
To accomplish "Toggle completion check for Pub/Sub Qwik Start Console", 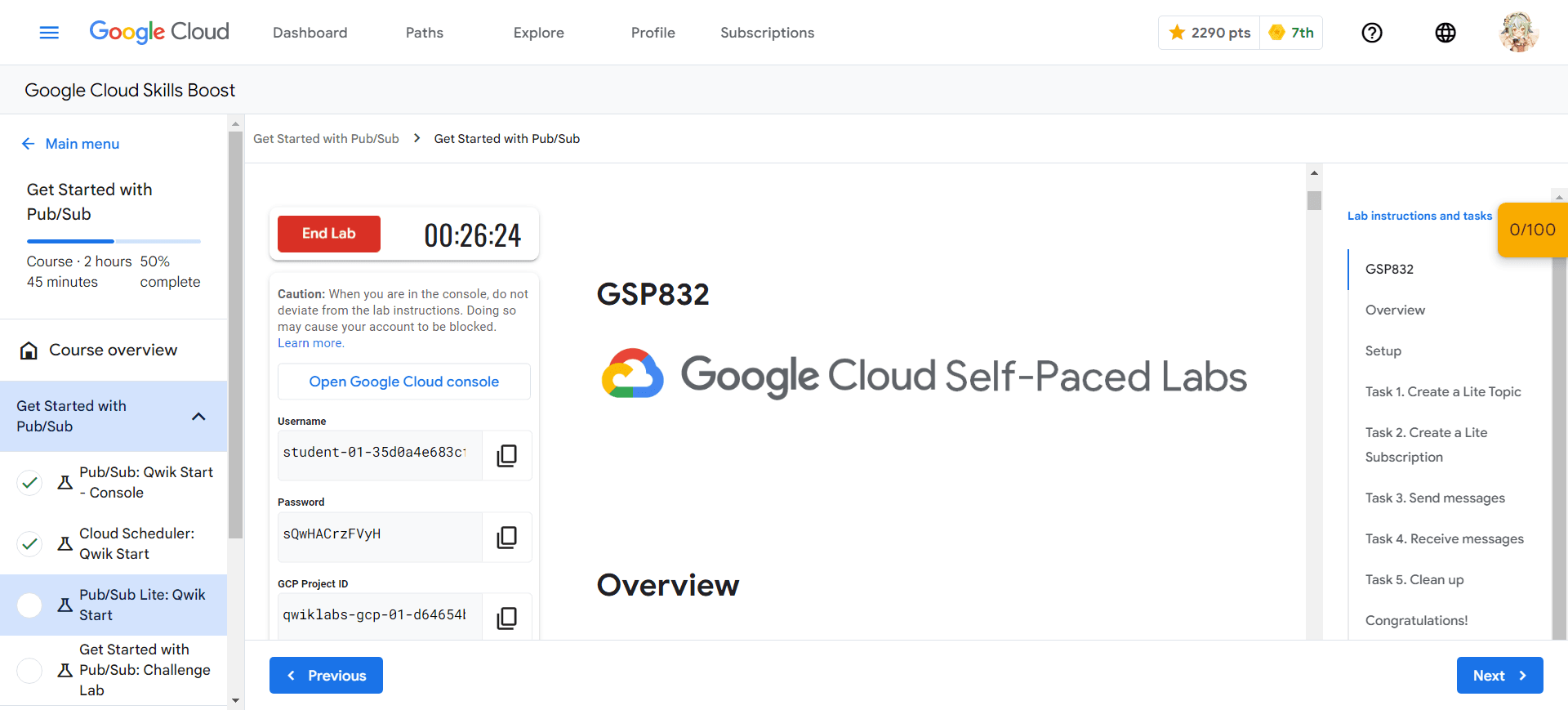I will [x=29, y=482].
